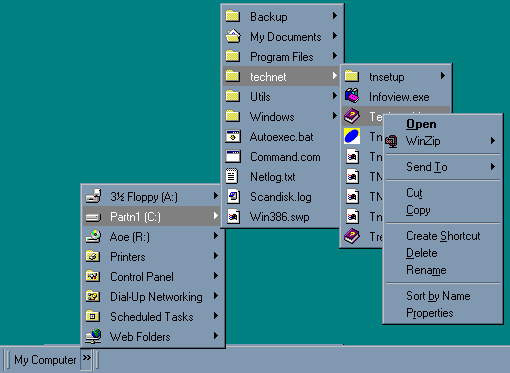Expand the tnsetup folder submenu arrow
This screenshot has width=510, height=373.
443,76
